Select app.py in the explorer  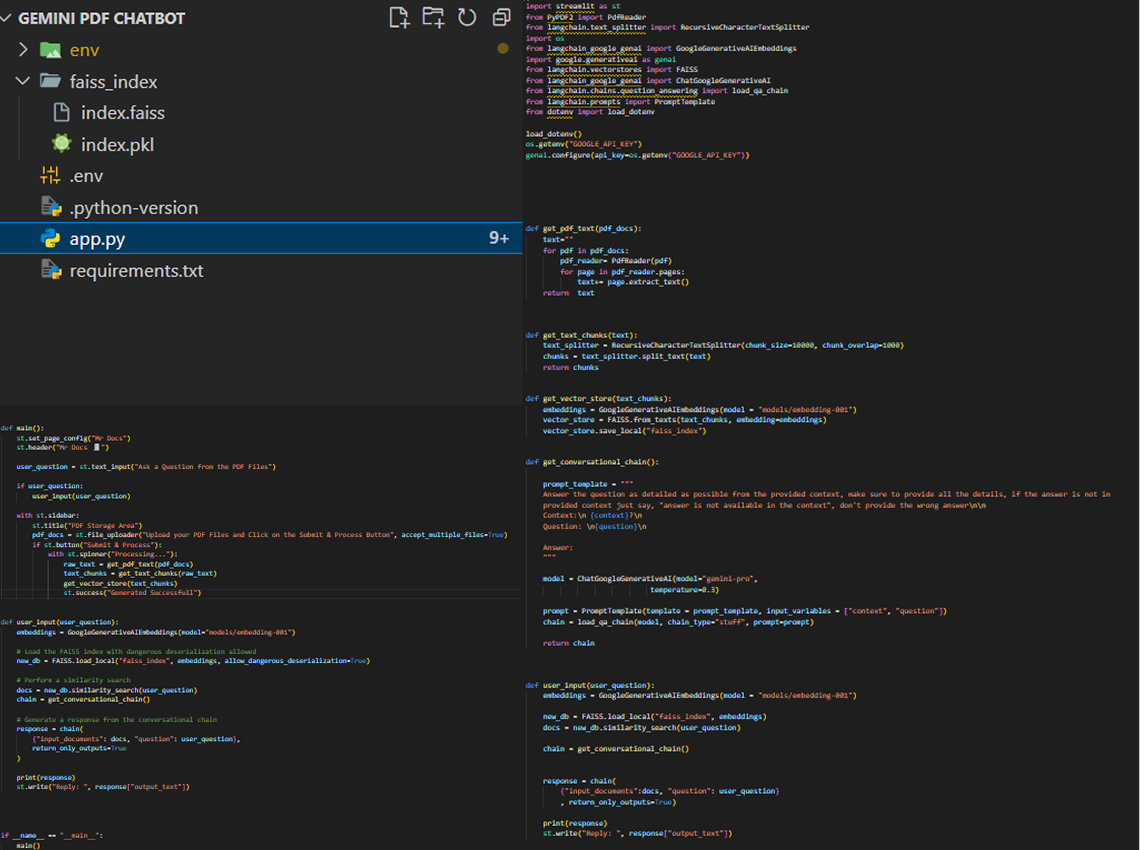click(x=261, y=238)
